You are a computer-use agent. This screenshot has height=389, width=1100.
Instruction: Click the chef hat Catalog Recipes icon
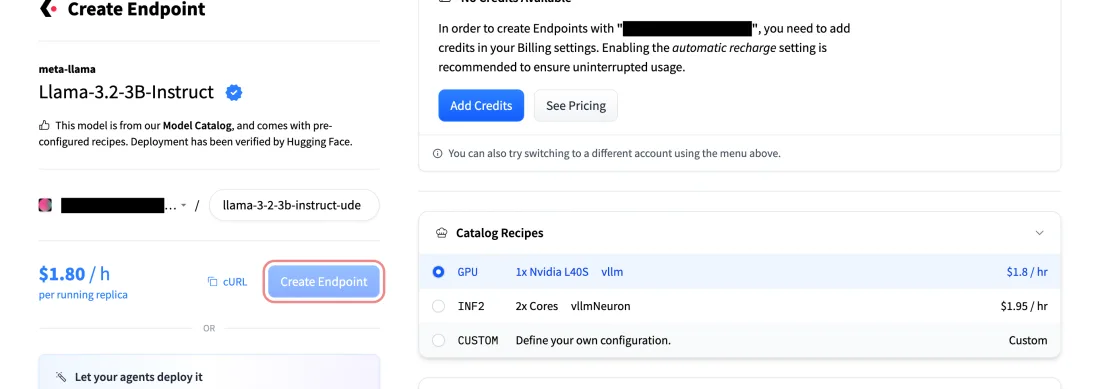point(441,233)
